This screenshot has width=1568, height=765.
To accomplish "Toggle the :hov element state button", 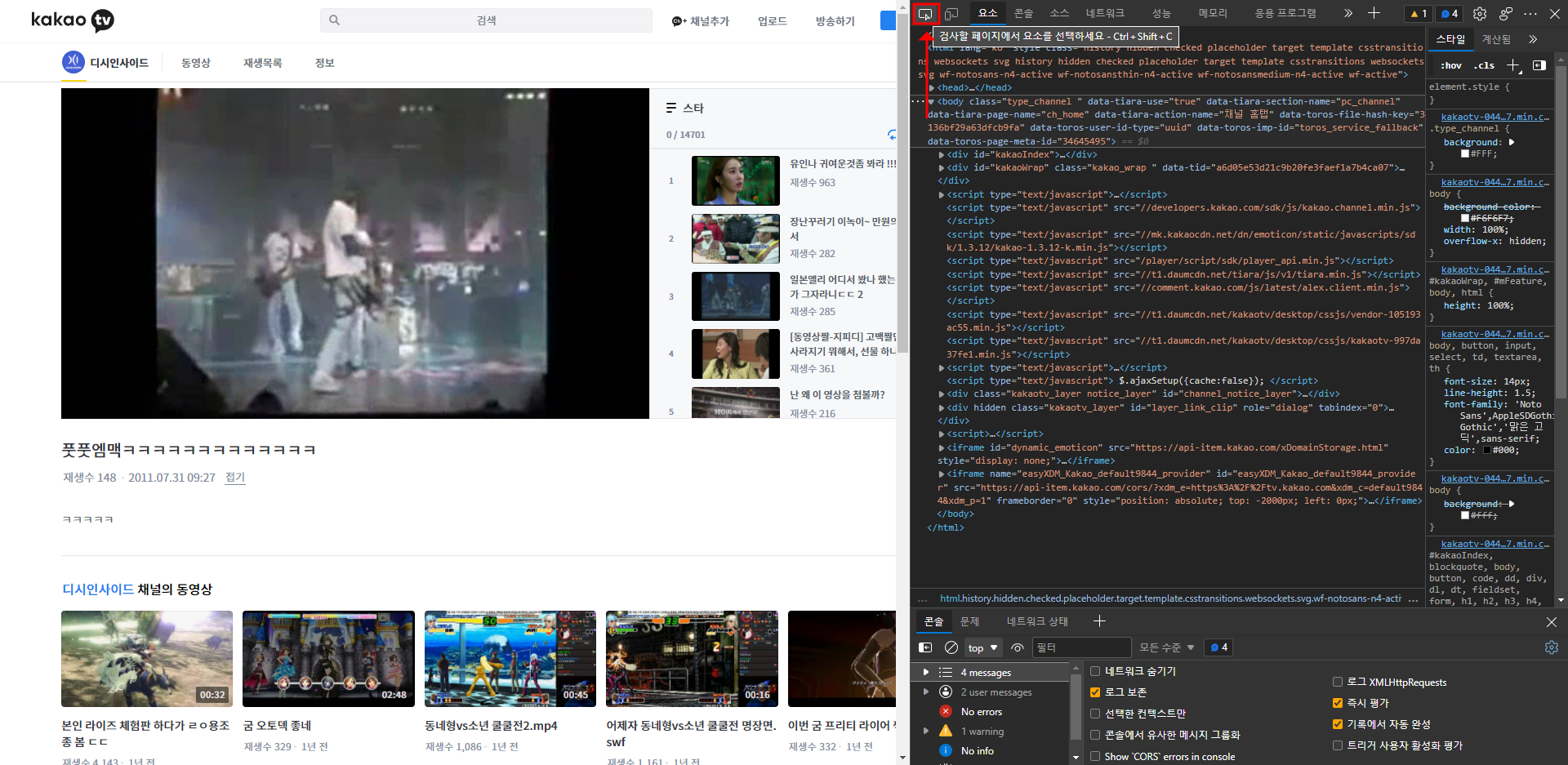I will click(1451, 65).
